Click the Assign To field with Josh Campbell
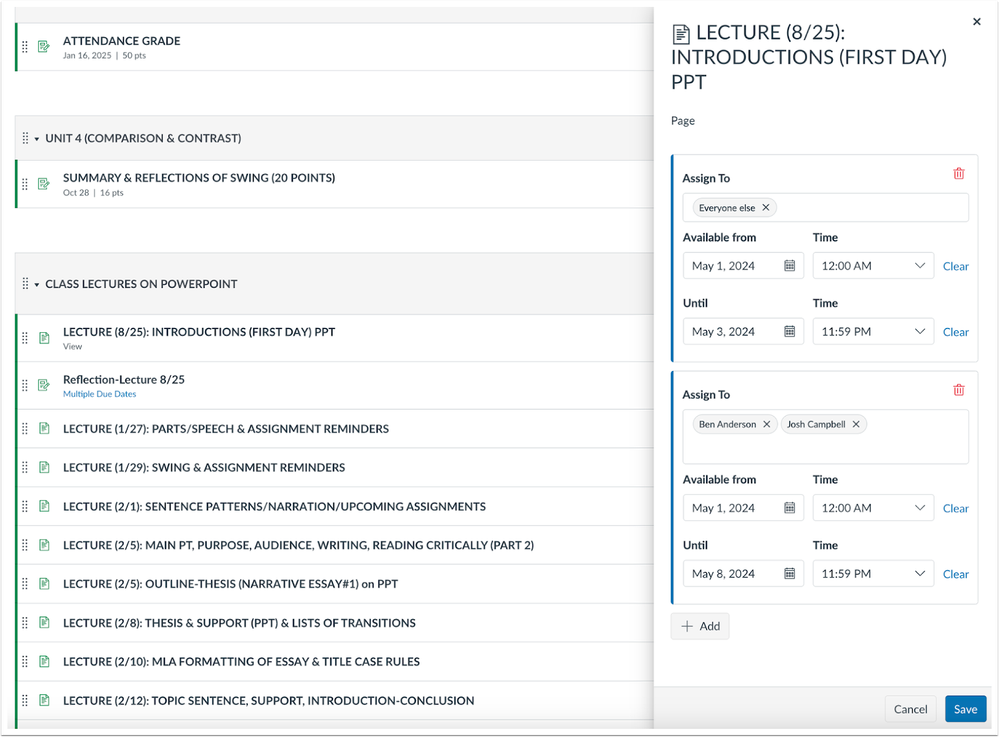Viewport: 999px width, 737px height. pos(826,437)
